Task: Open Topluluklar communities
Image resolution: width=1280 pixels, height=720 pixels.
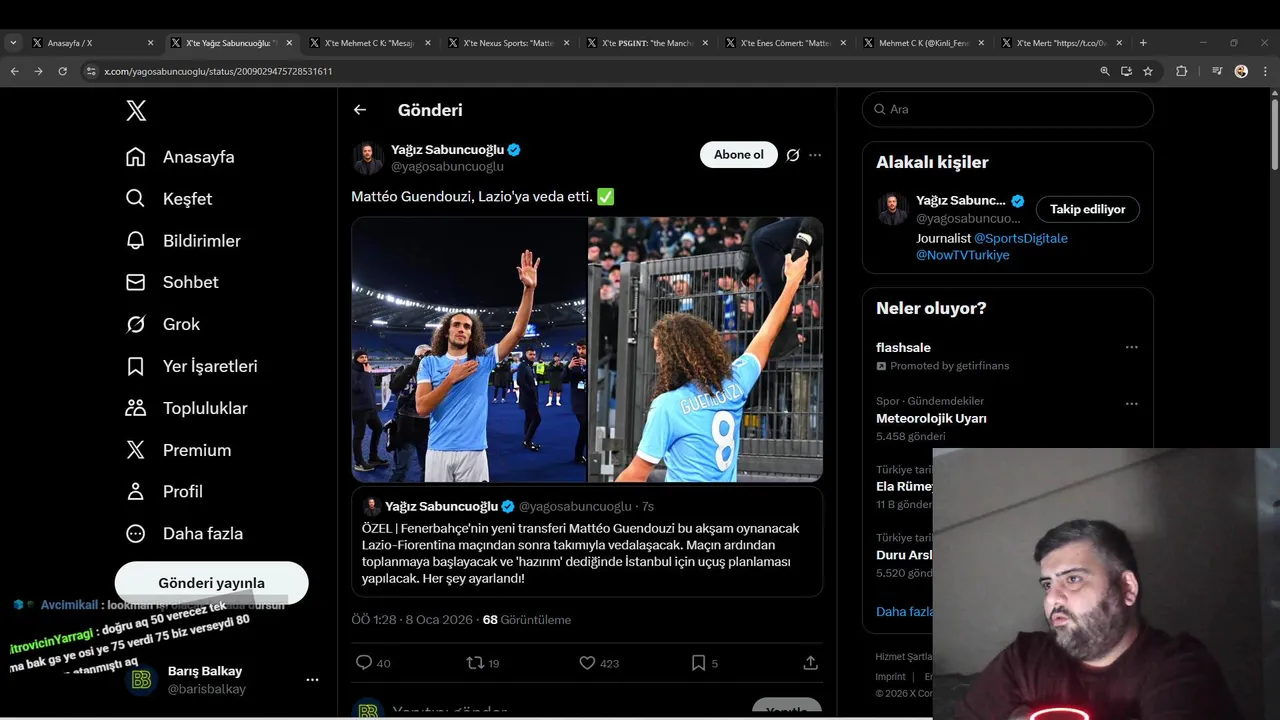Action: [186, 408]
